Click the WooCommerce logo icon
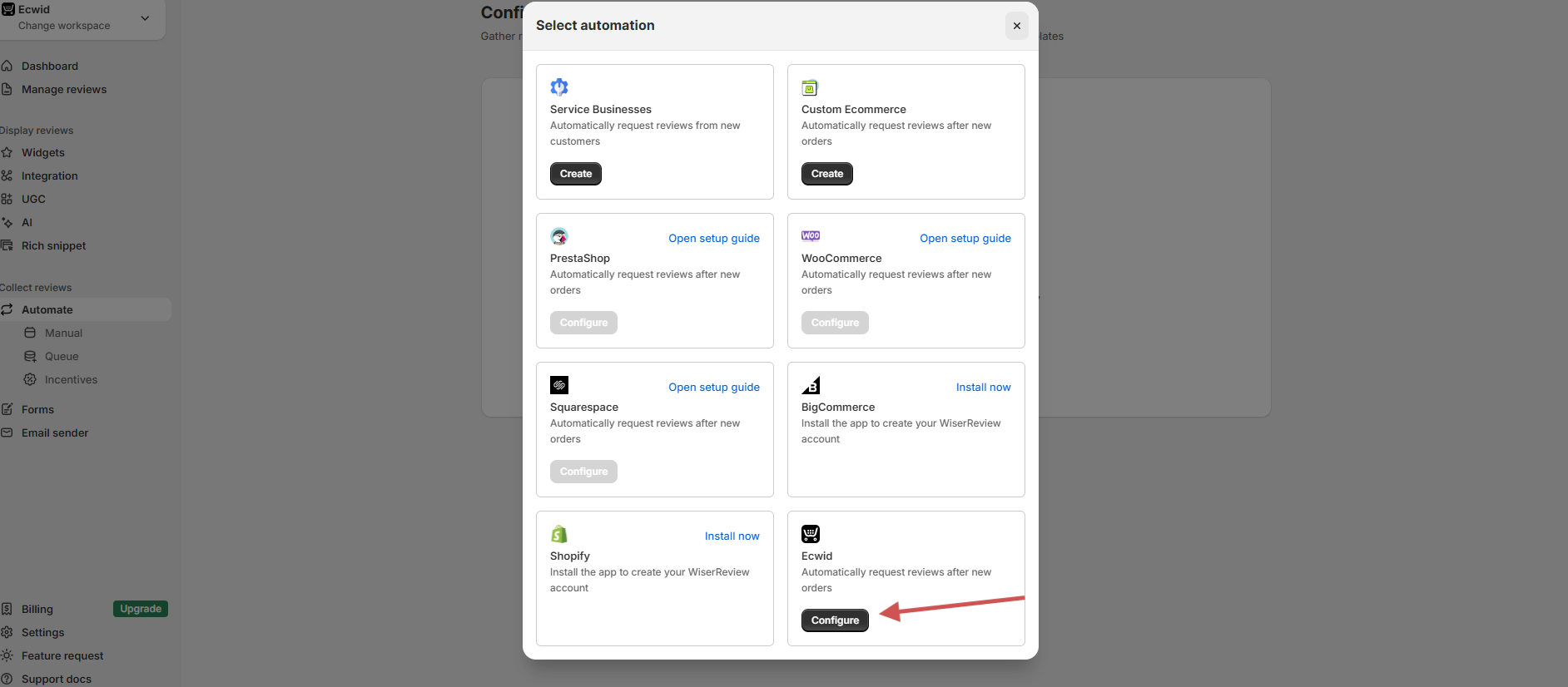 point(811,236)
